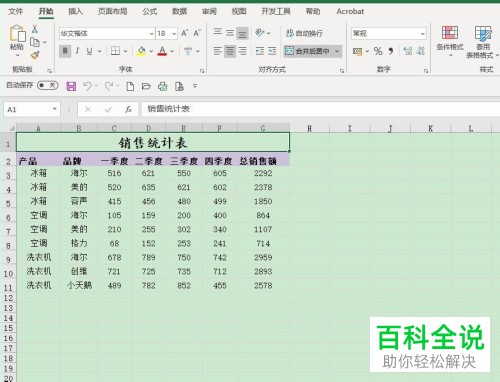500x382 pixels.
Task: Click the Merge and Center button
Action: pyautogui.click(x=308, y=51)
